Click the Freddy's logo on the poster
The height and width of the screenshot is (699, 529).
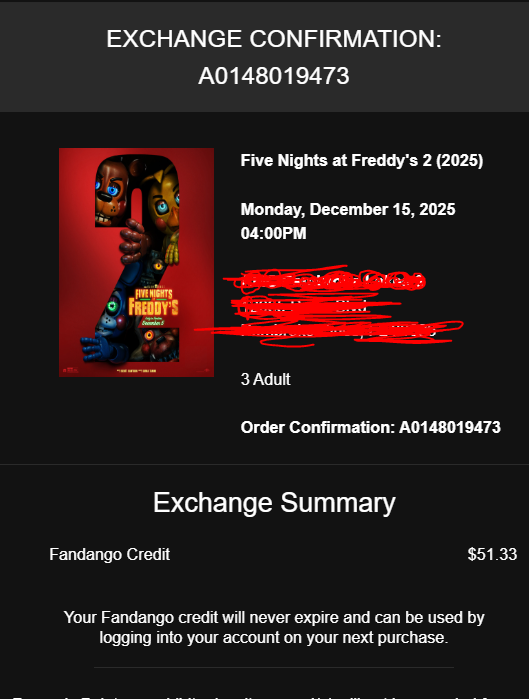coord(153,303)
